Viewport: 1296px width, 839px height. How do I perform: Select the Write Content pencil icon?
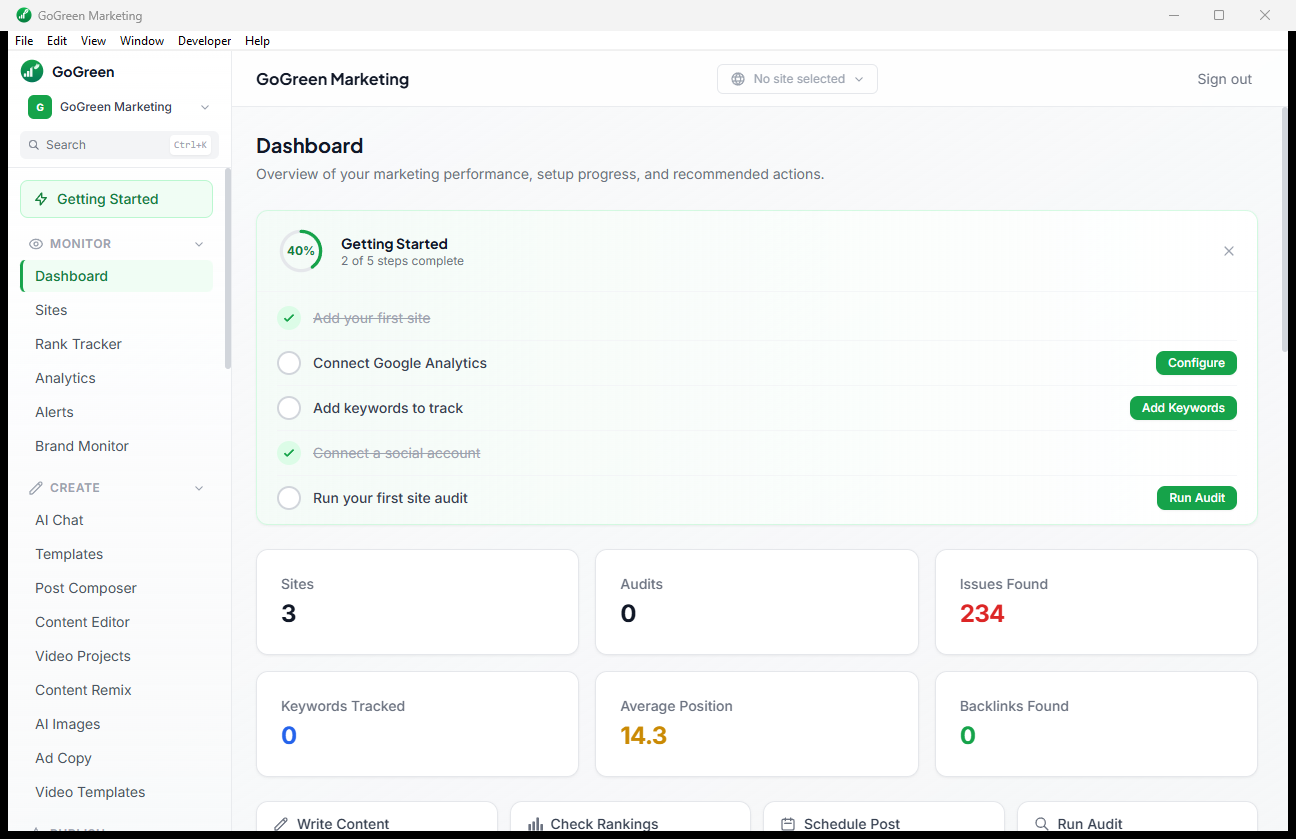pos(280,822)
